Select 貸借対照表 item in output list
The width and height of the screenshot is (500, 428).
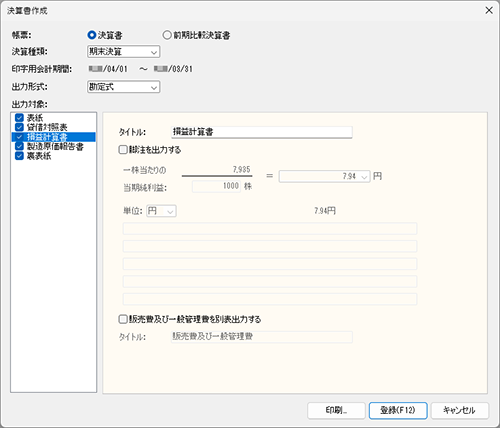(47, 127)
